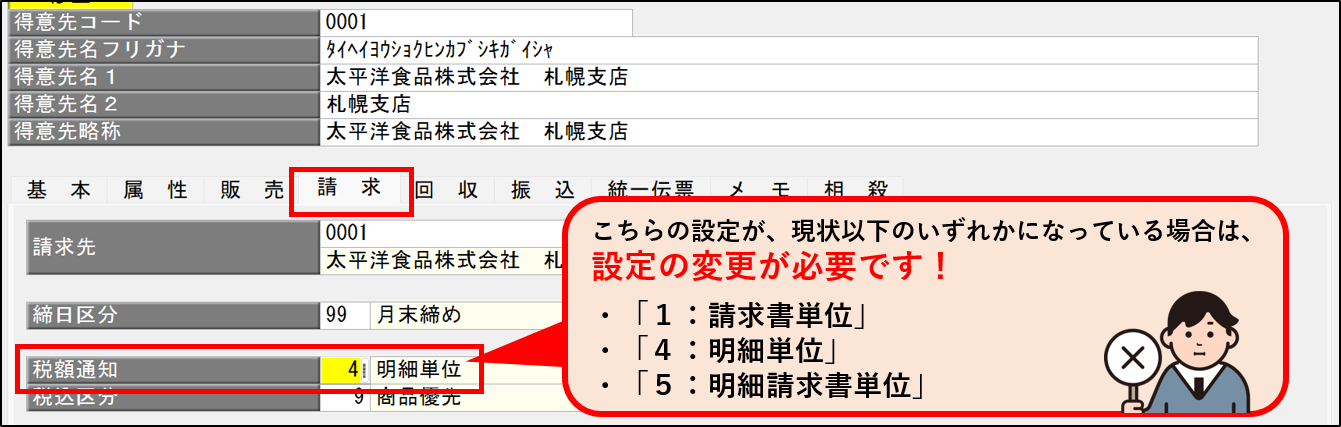Click the 締日区分 label
1341x427 pixels.
pos(173,315)
